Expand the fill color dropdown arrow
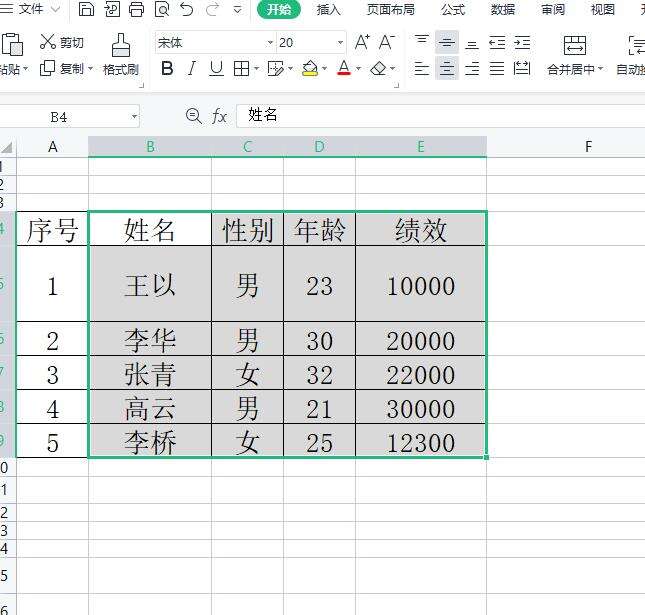Viewport: 645px width, 615px height. click(325, 68)
